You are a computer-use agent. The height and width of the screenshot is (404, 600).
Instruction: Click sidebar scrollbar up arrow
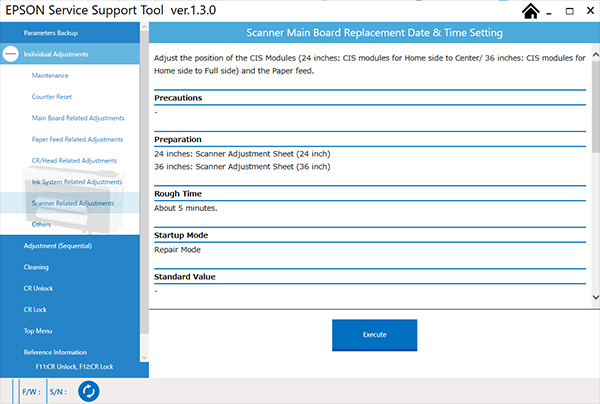click(144, 27)
